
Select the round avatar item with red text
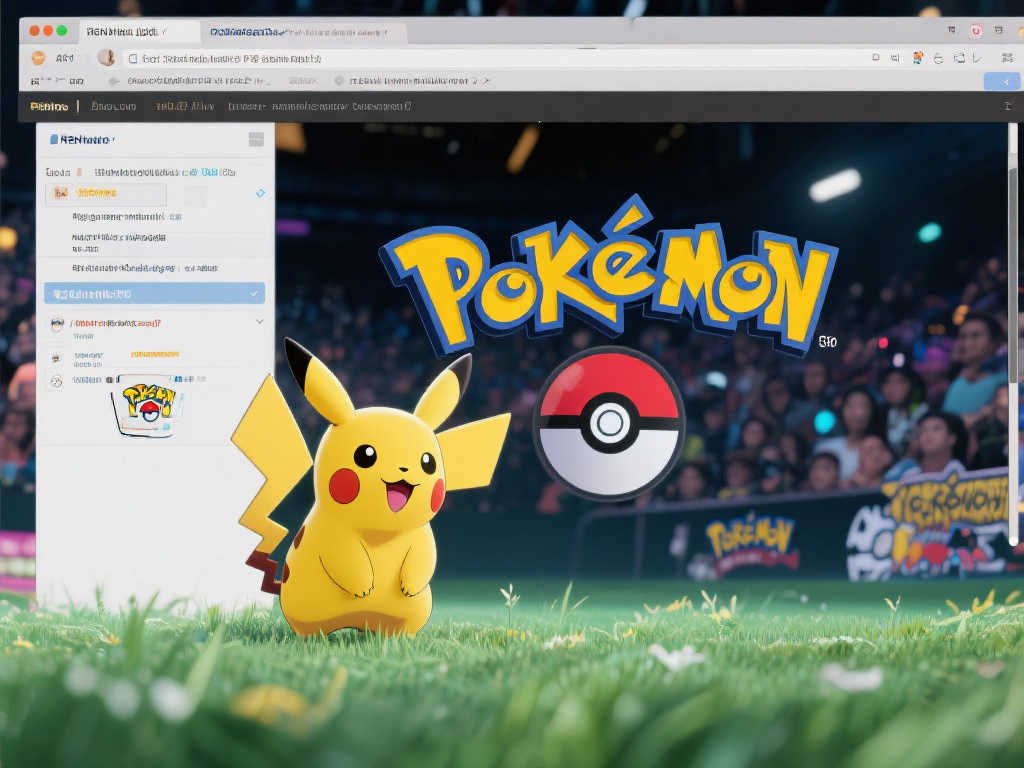tap(57, 323)
